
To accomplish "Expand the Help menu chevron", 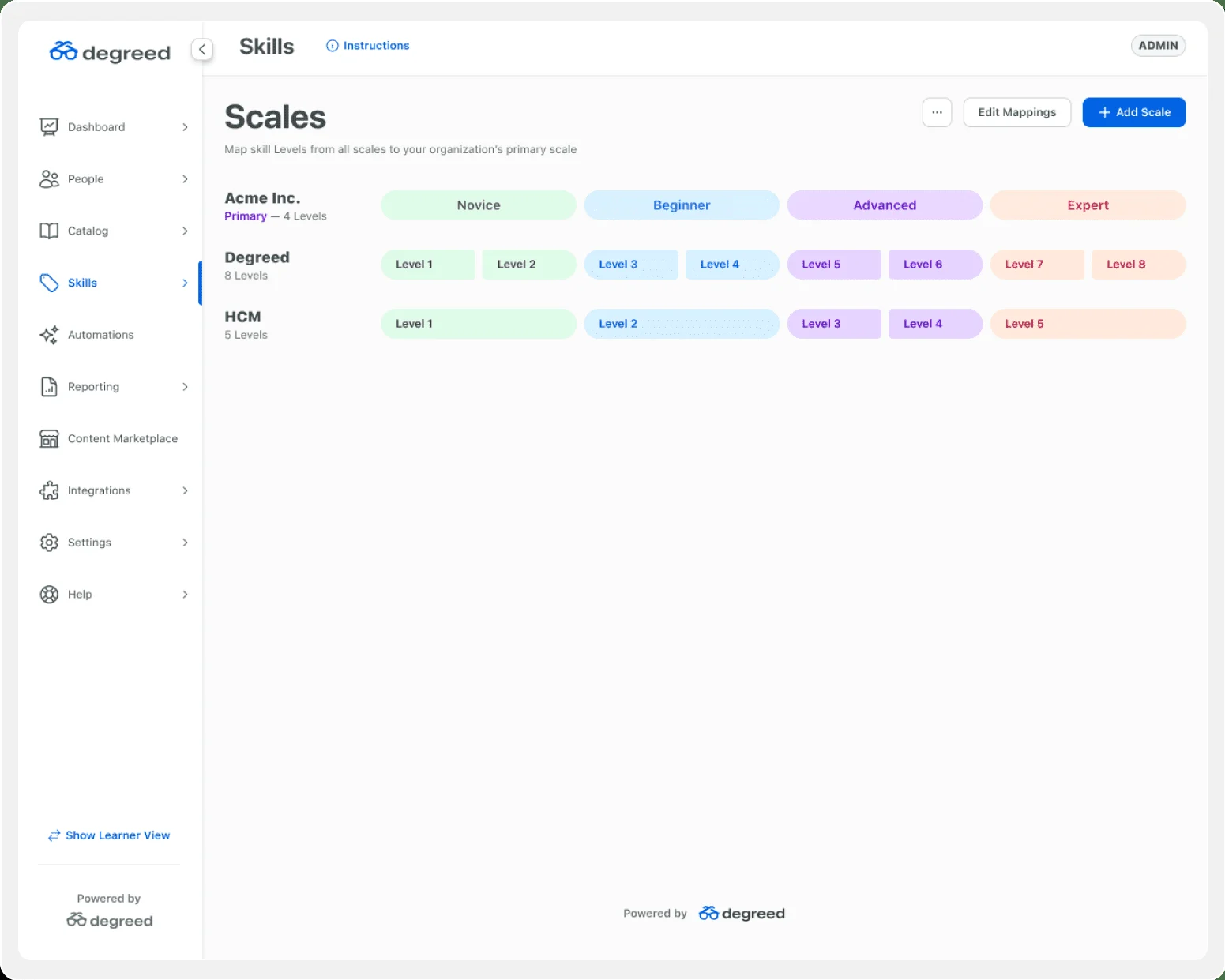I will pos(185,595).
